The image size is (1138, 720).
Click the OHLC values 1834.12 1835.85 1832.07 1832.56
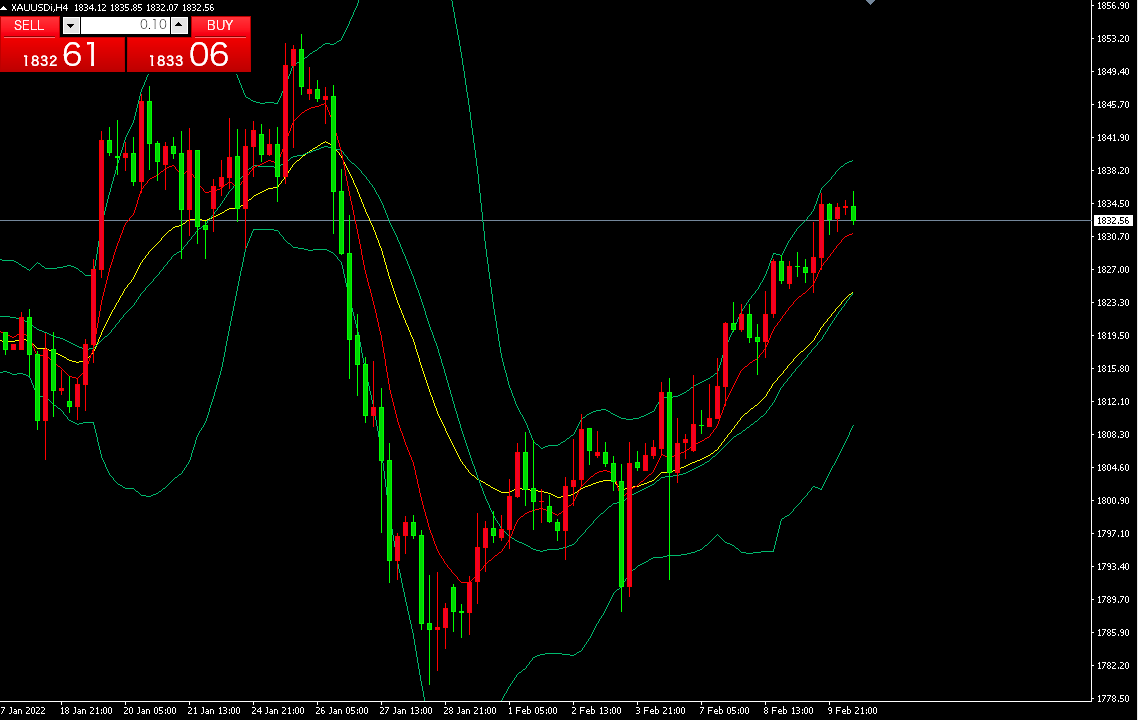144,7
